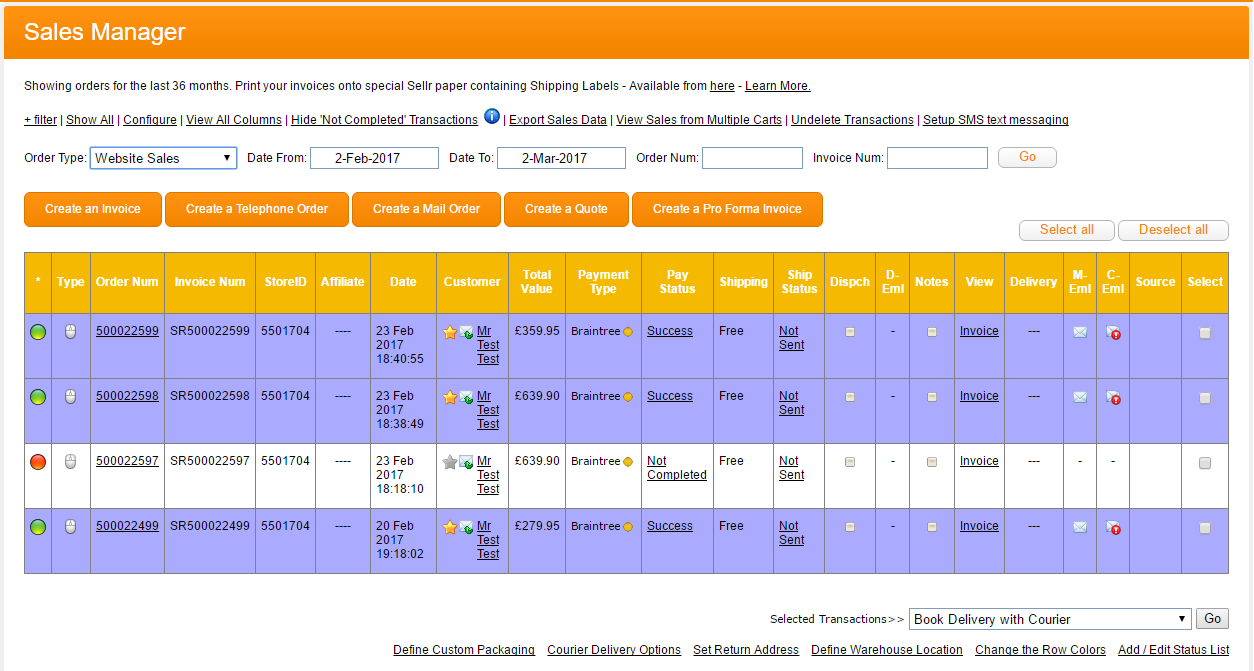Open the Date From date picker field
This screenshot has height=671, width=1254.
coord(374,158)
